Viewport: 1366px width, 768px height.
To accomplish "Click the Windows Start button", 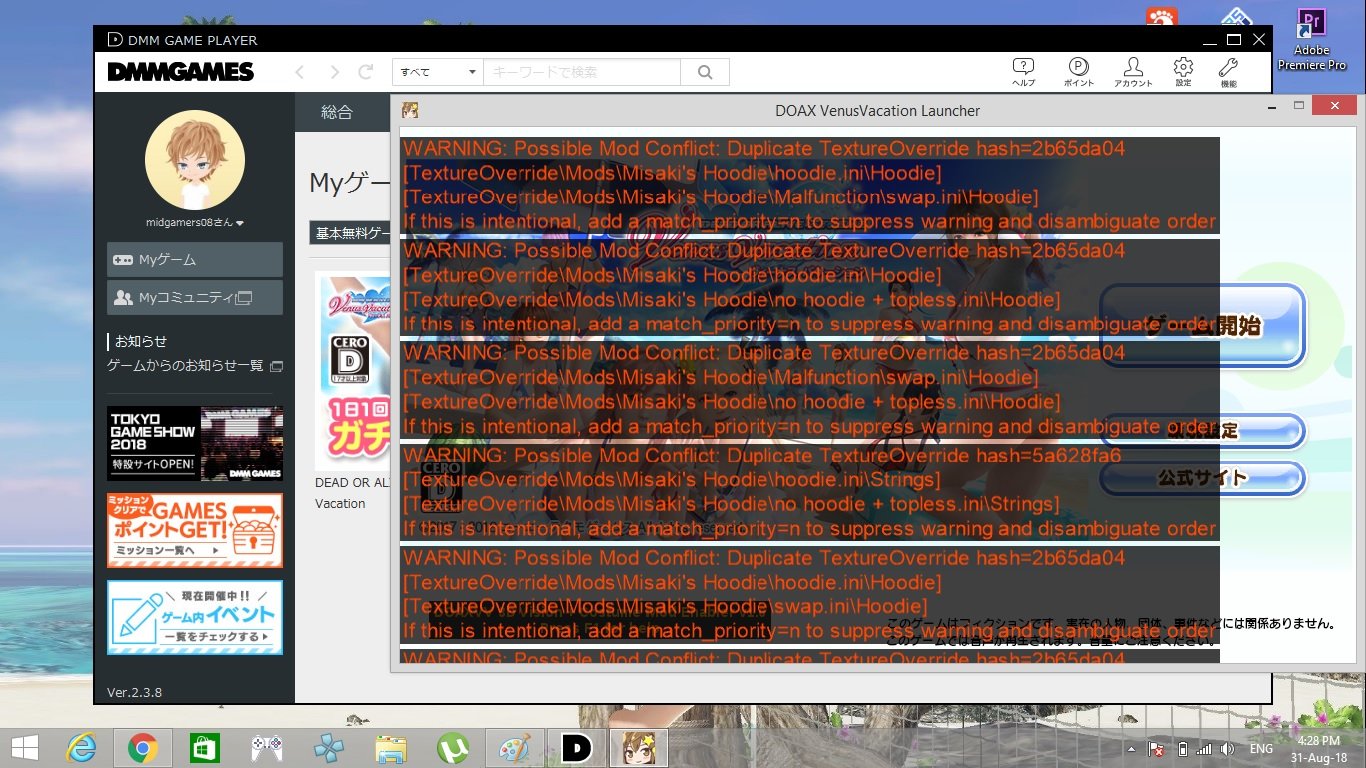I will point(24,748).
